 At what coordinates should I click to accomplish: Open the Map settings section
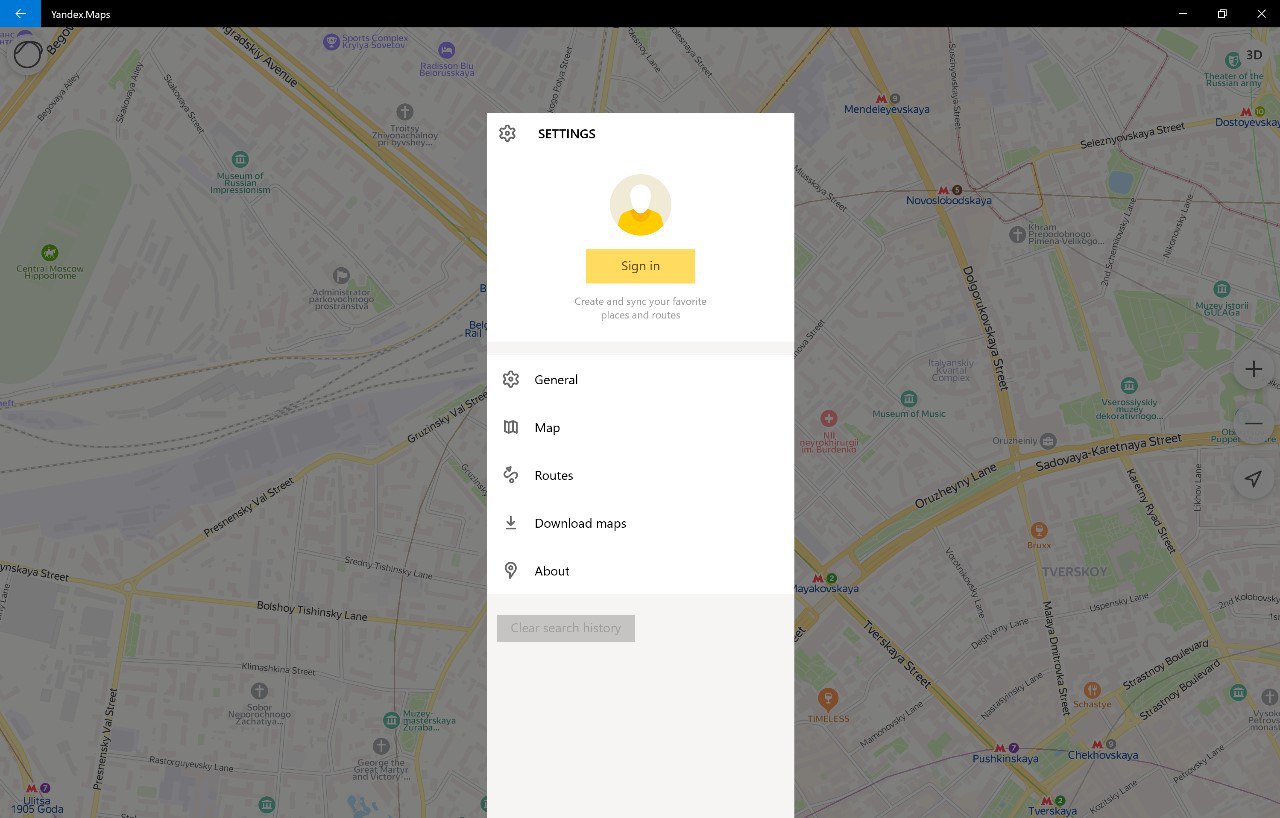pyautogui.click(x=640, y=428)
